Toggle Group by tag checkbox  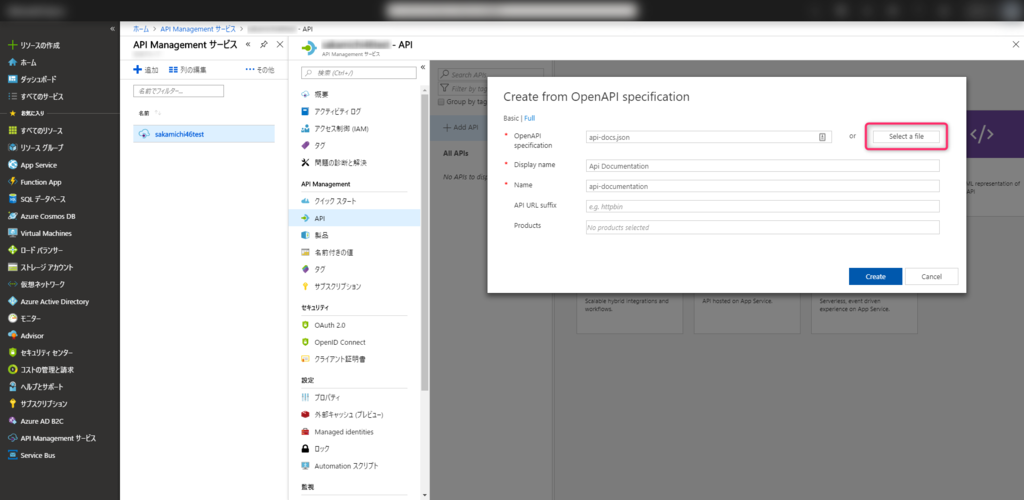click(x=442, y=101)
